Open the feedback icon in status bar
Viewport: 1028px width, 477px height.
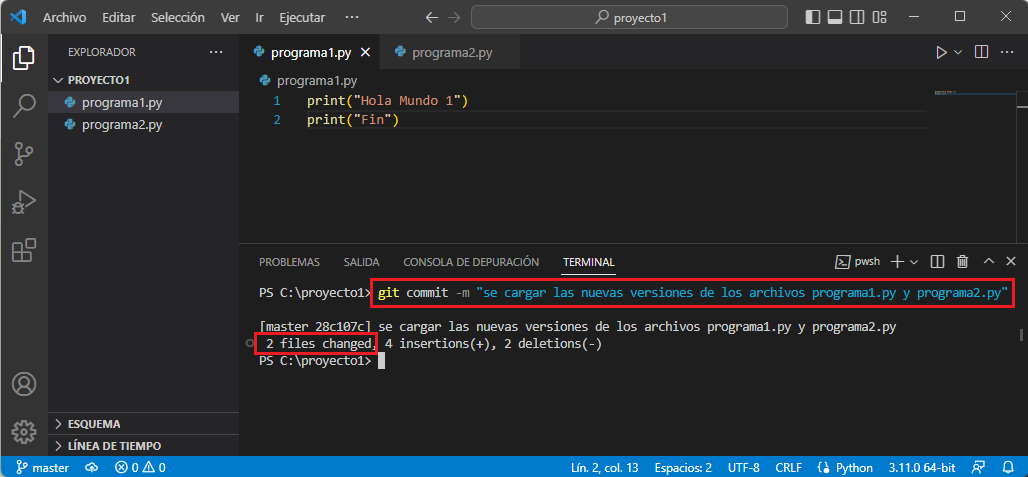click(978, 468)
